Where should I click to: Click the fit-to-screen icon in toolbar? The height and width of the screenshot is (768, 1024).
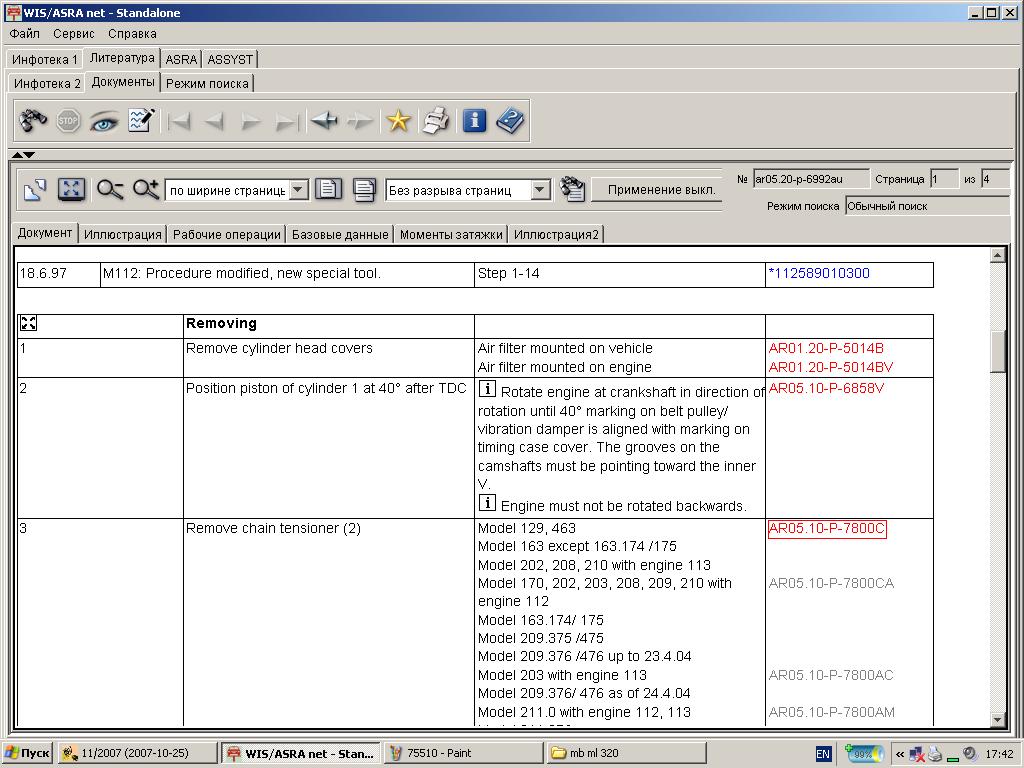click(71, 189)
